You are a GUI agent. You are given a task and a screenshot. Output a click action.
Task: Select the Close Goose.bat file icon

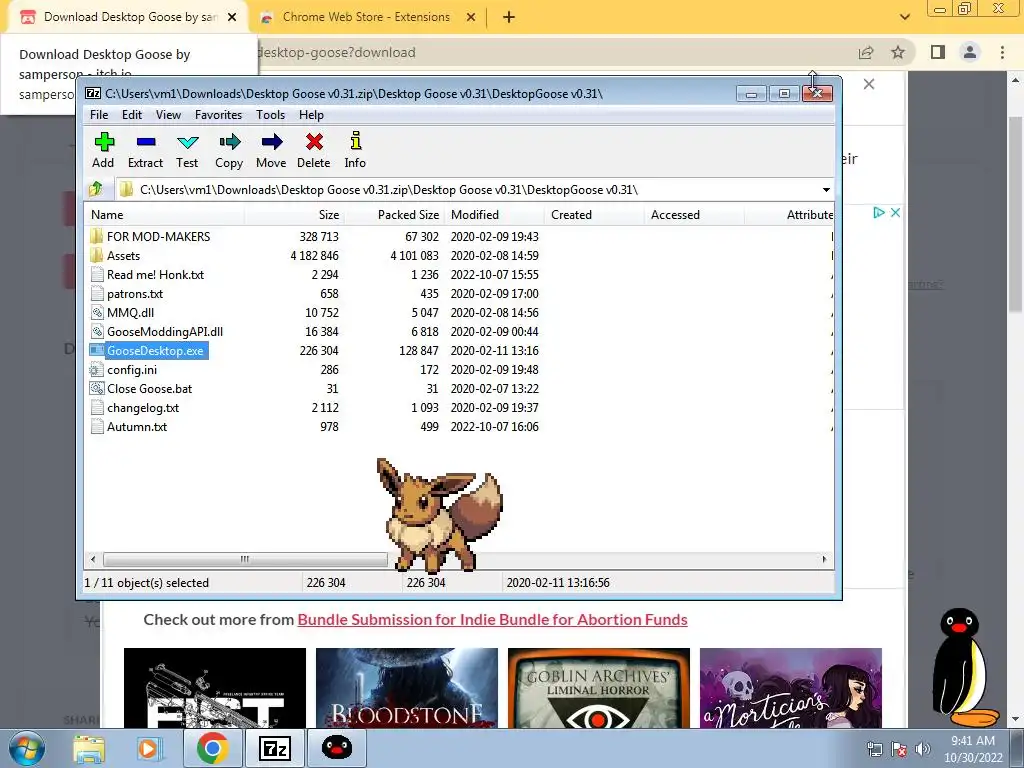[97, 389]
